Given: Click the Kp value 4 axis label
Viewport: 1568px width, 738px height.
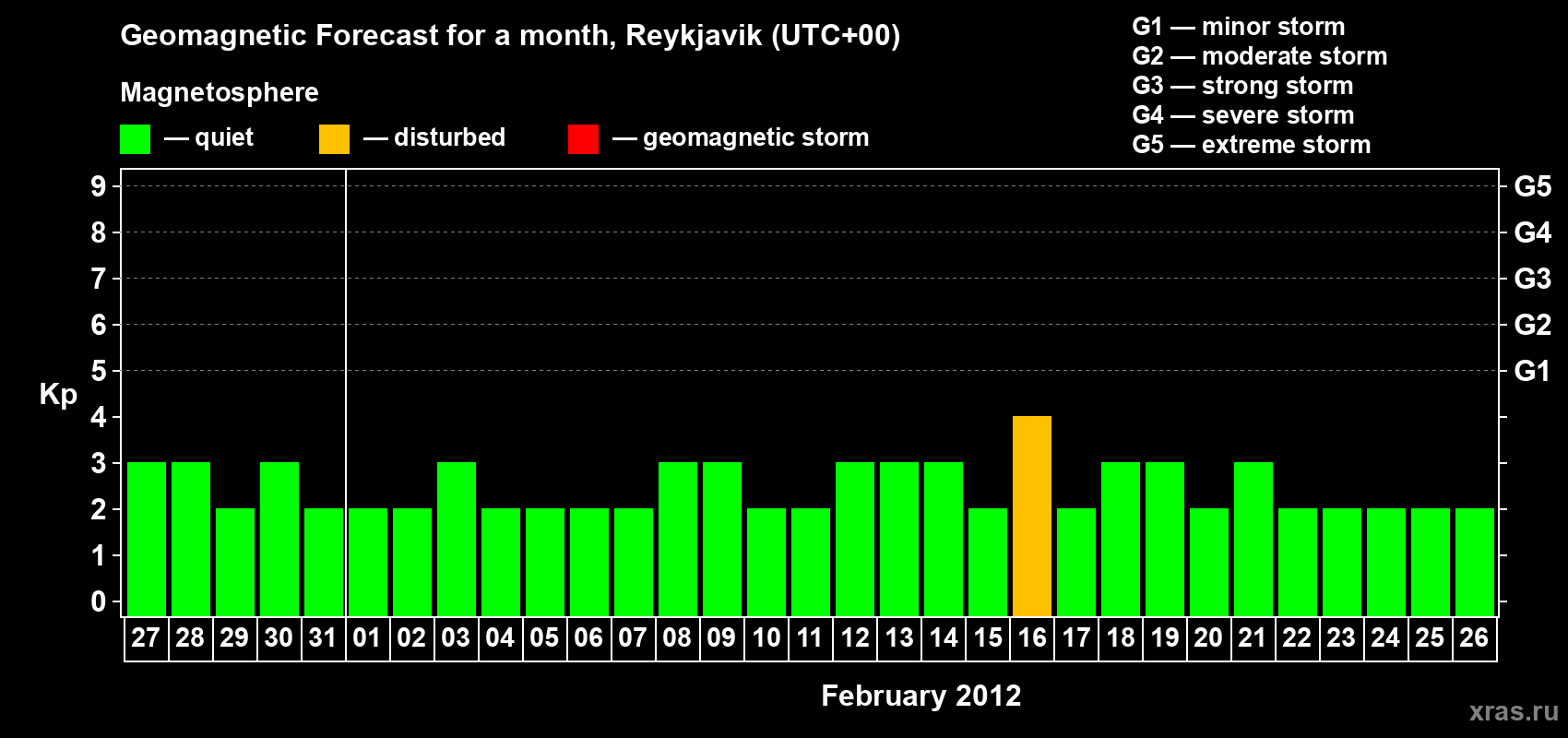Looking at the screenshot, I should point(99,417).
